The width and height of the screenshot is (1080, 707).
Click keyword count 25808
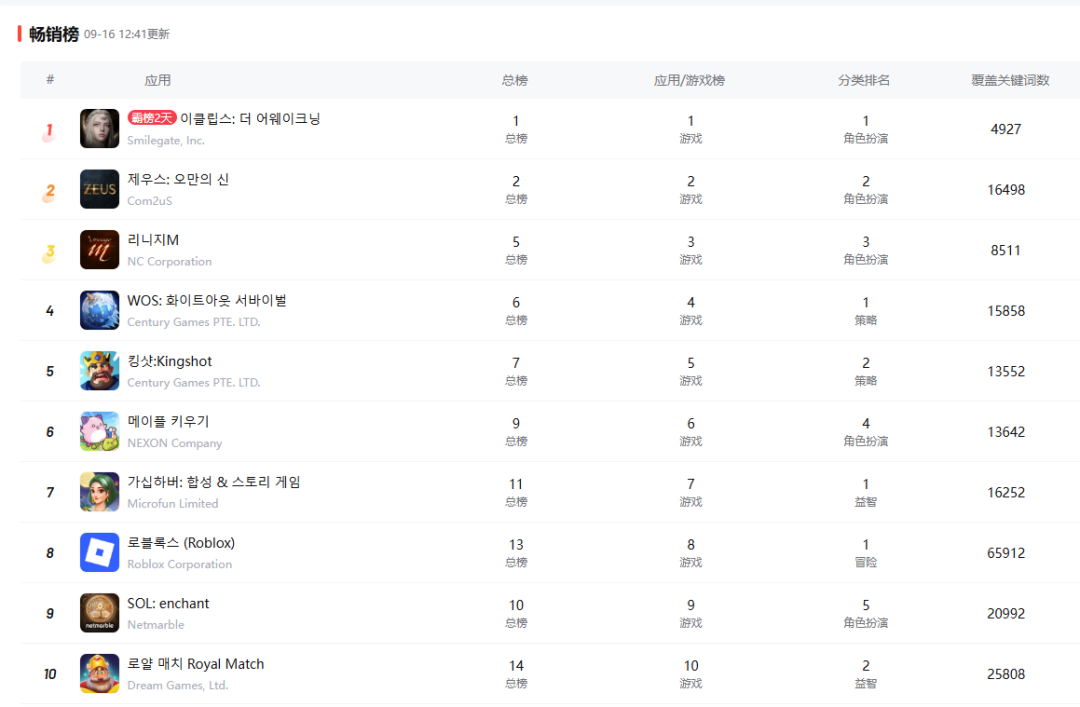click(1006, 675)
